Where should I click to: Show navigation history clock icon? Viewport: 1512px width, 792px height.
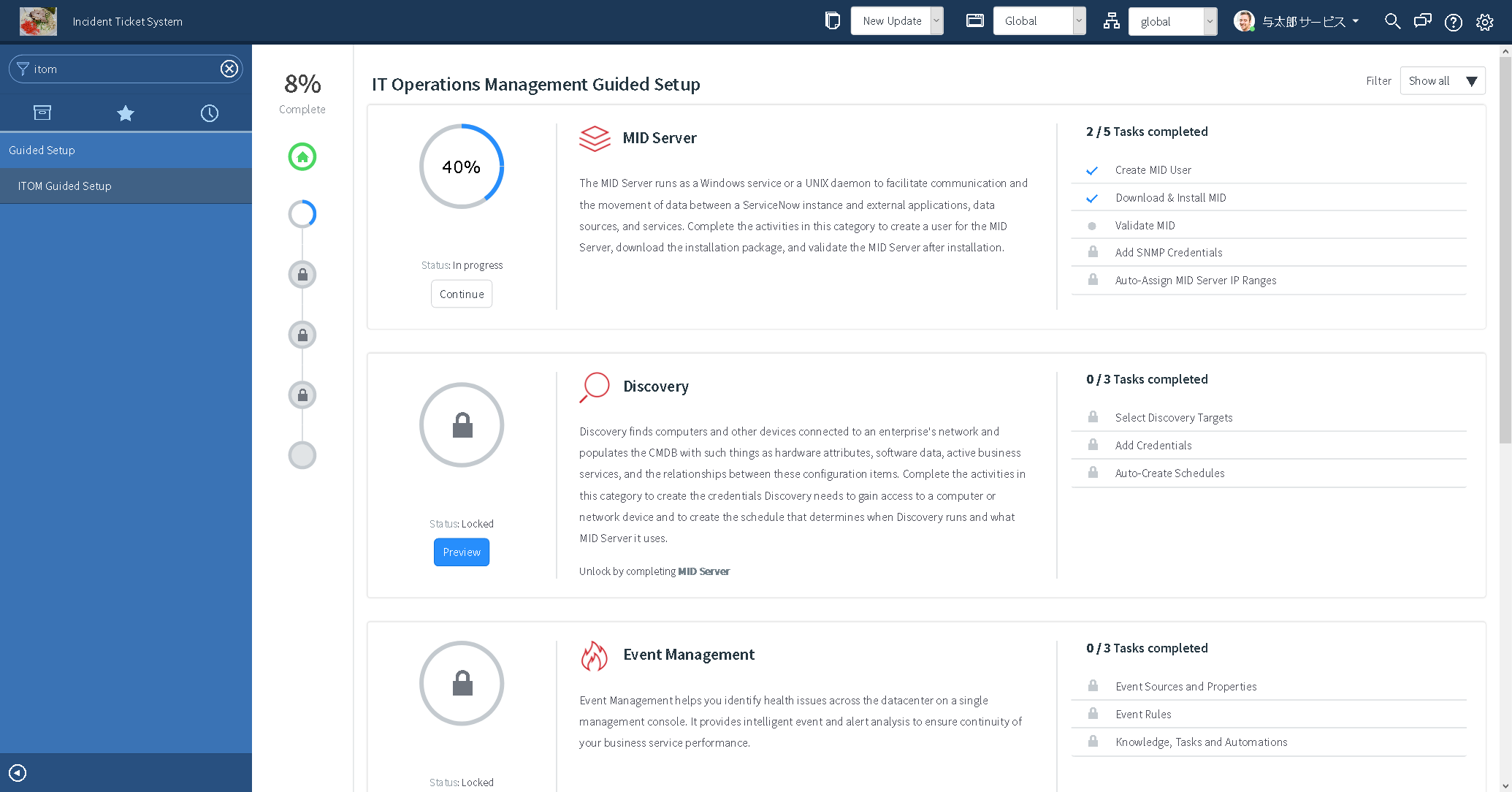pos(210,113)
